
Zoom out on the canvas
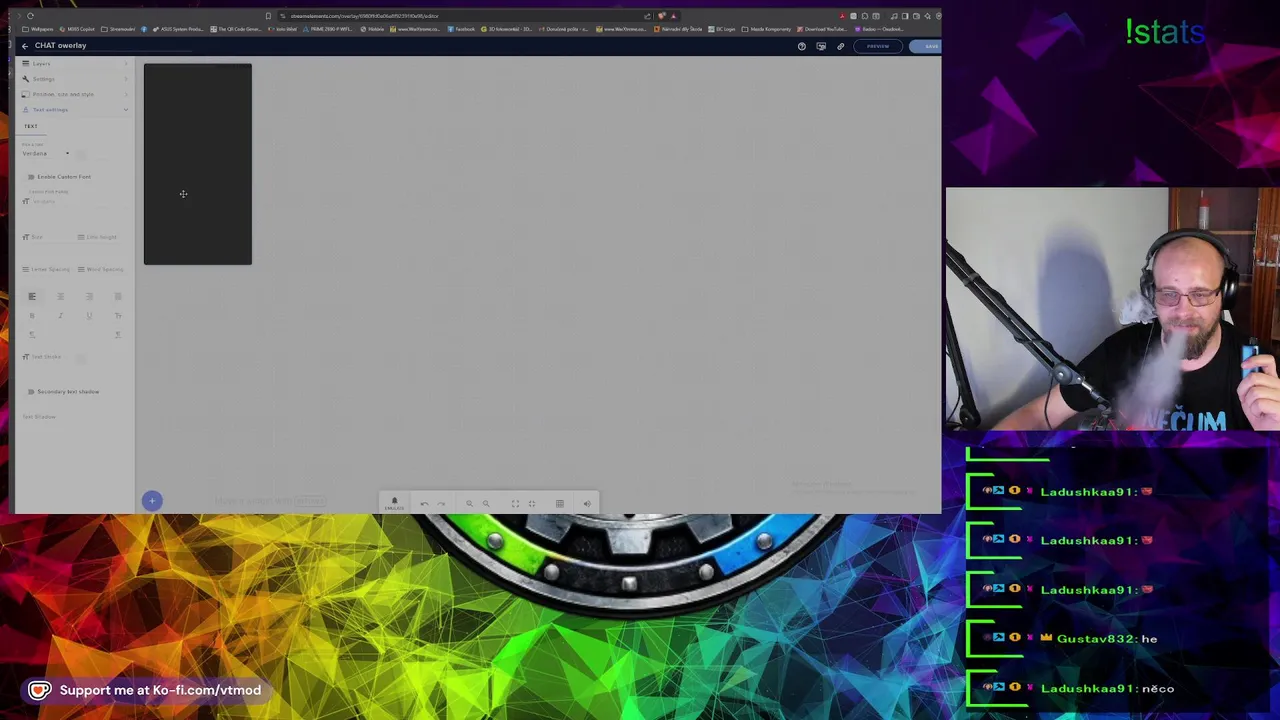point(486,504)
